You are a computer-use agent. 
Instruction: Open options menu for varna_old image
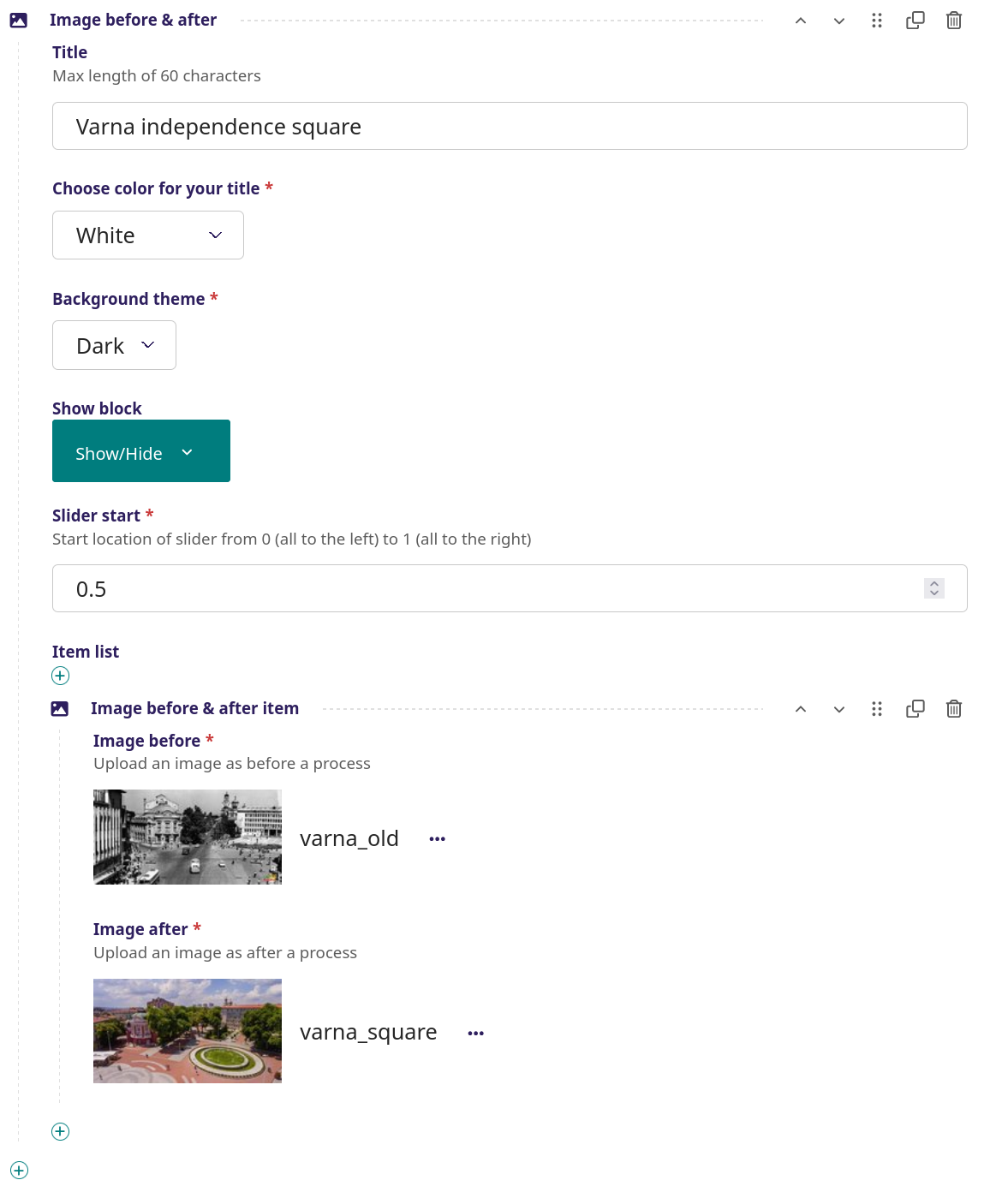(438, 839)
